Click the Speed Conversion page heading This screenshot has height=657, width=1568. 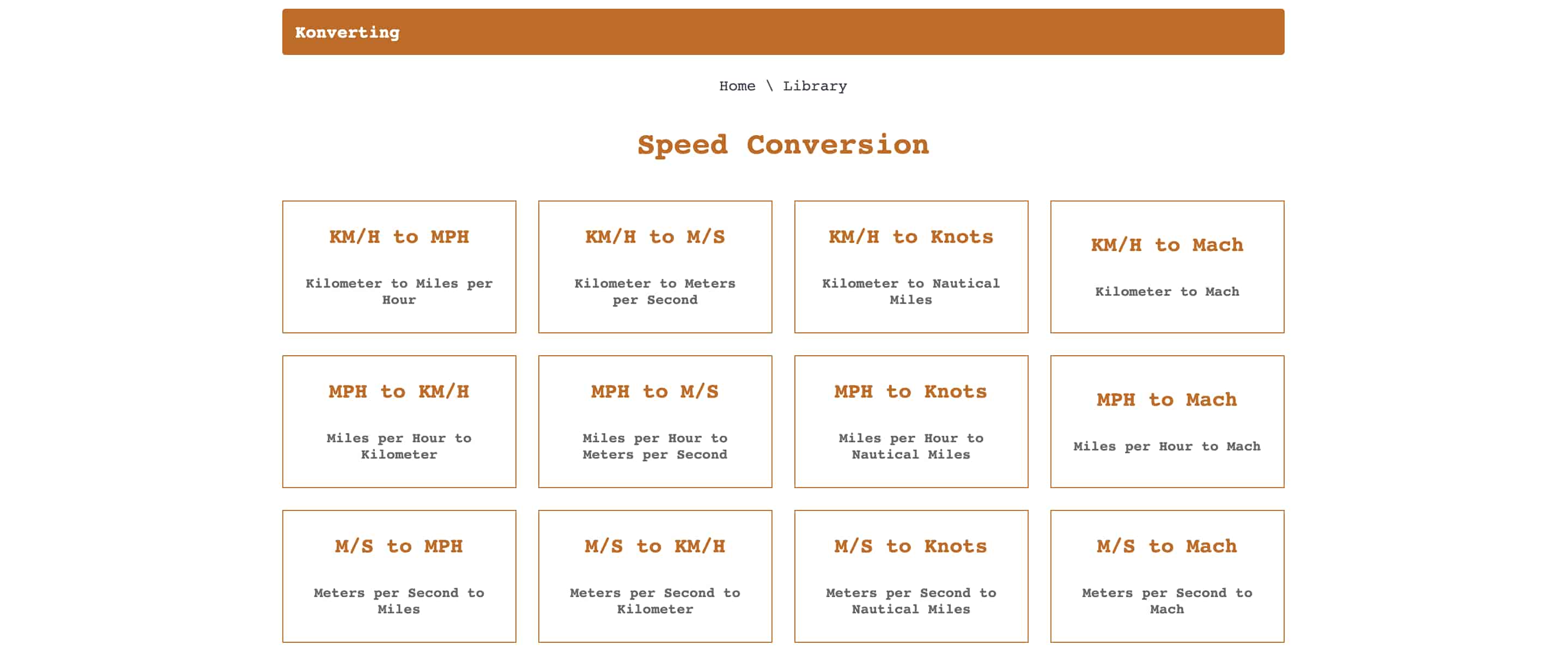click(783, 144)
